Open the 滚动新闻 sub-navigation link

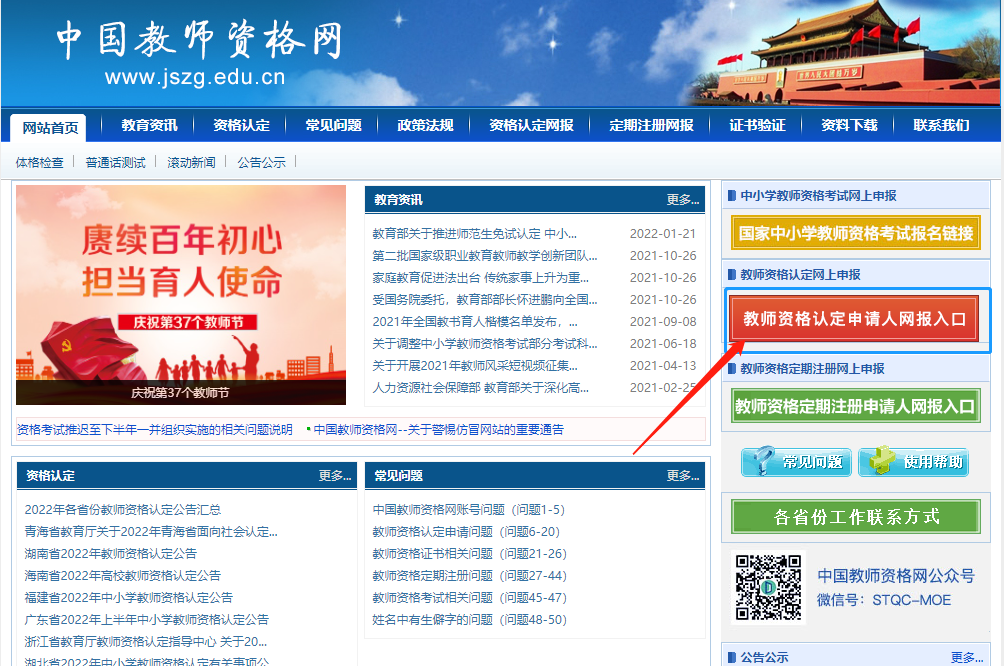coord(191,163)
